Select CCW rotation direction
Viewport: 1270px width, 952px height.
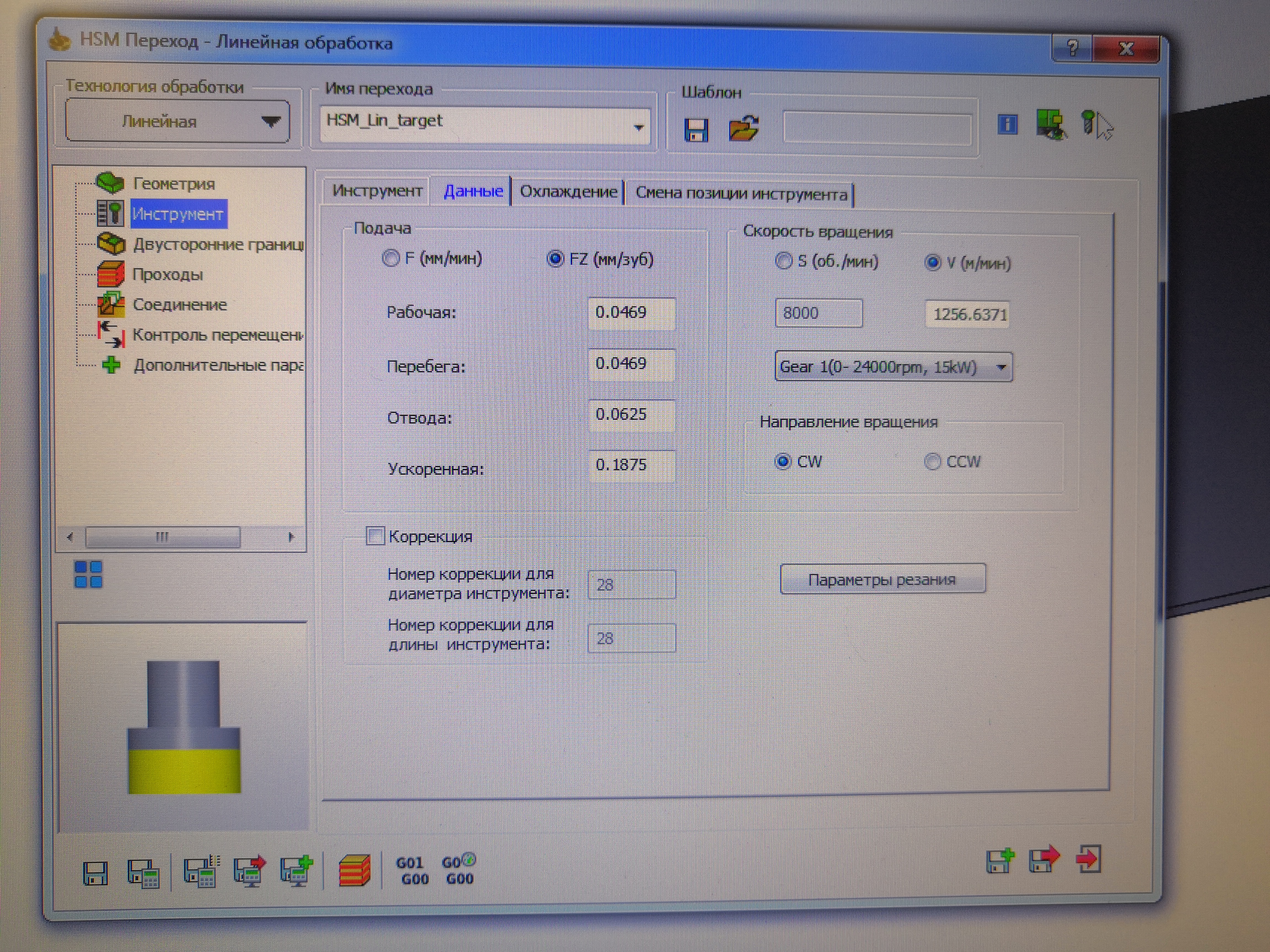(x=932, y=461)
